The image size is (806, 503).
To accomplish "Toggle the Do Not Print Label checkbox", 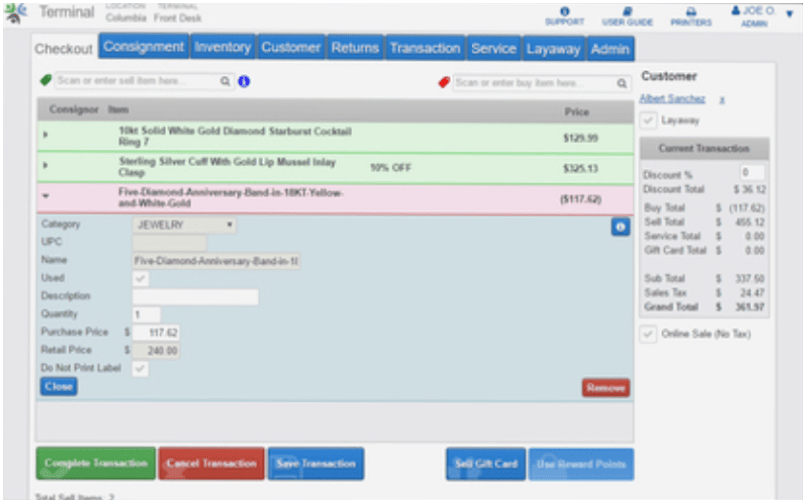I will [x=140, y=368].
